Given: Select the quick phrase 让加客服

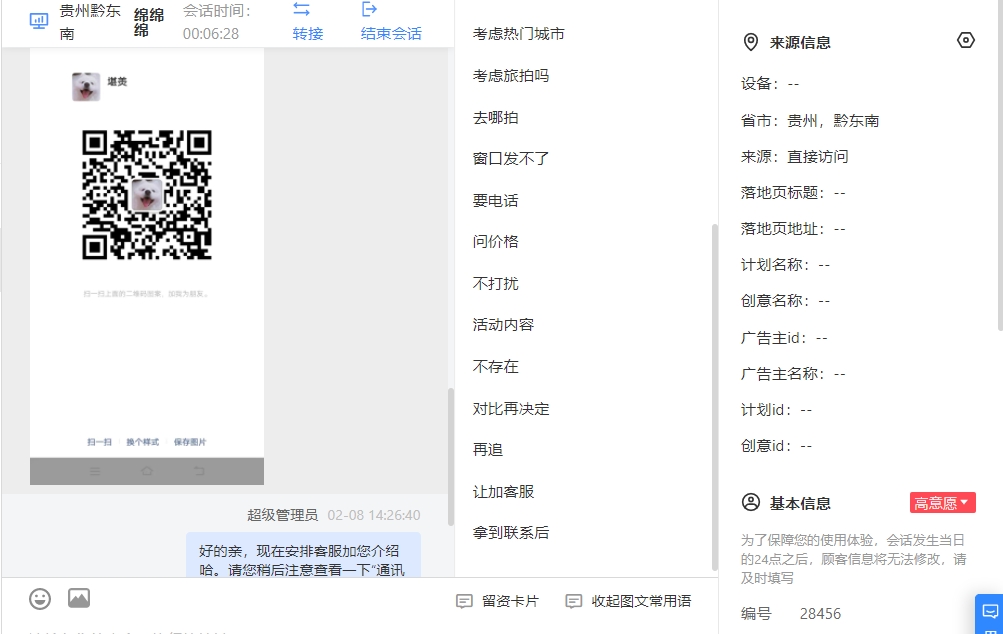Looking at the screenshot, I should [x=503, y=491].
